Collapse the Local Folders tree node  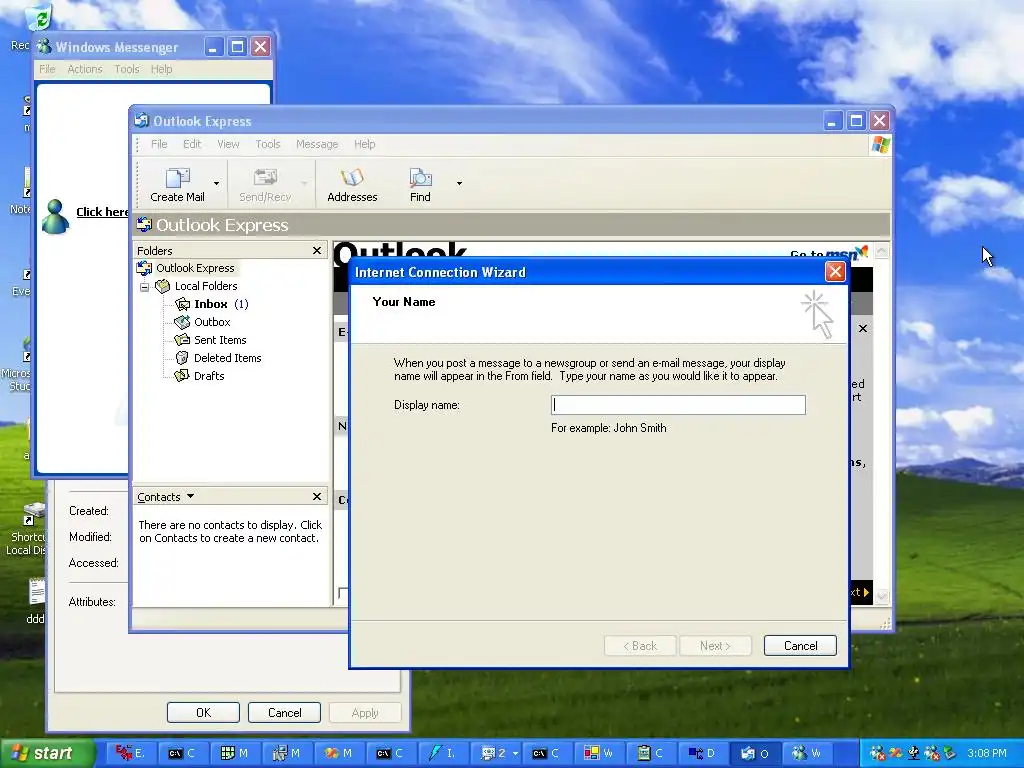coord(144,287)
